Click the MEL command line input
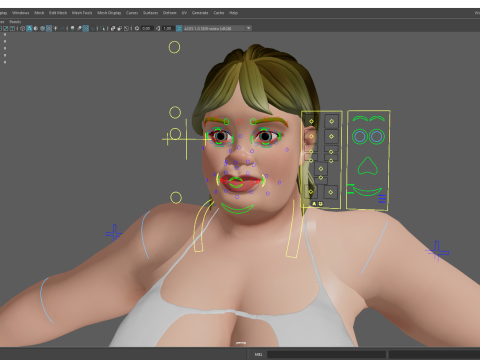The width and height of the screenshot is (480, 360). point(326,354)
